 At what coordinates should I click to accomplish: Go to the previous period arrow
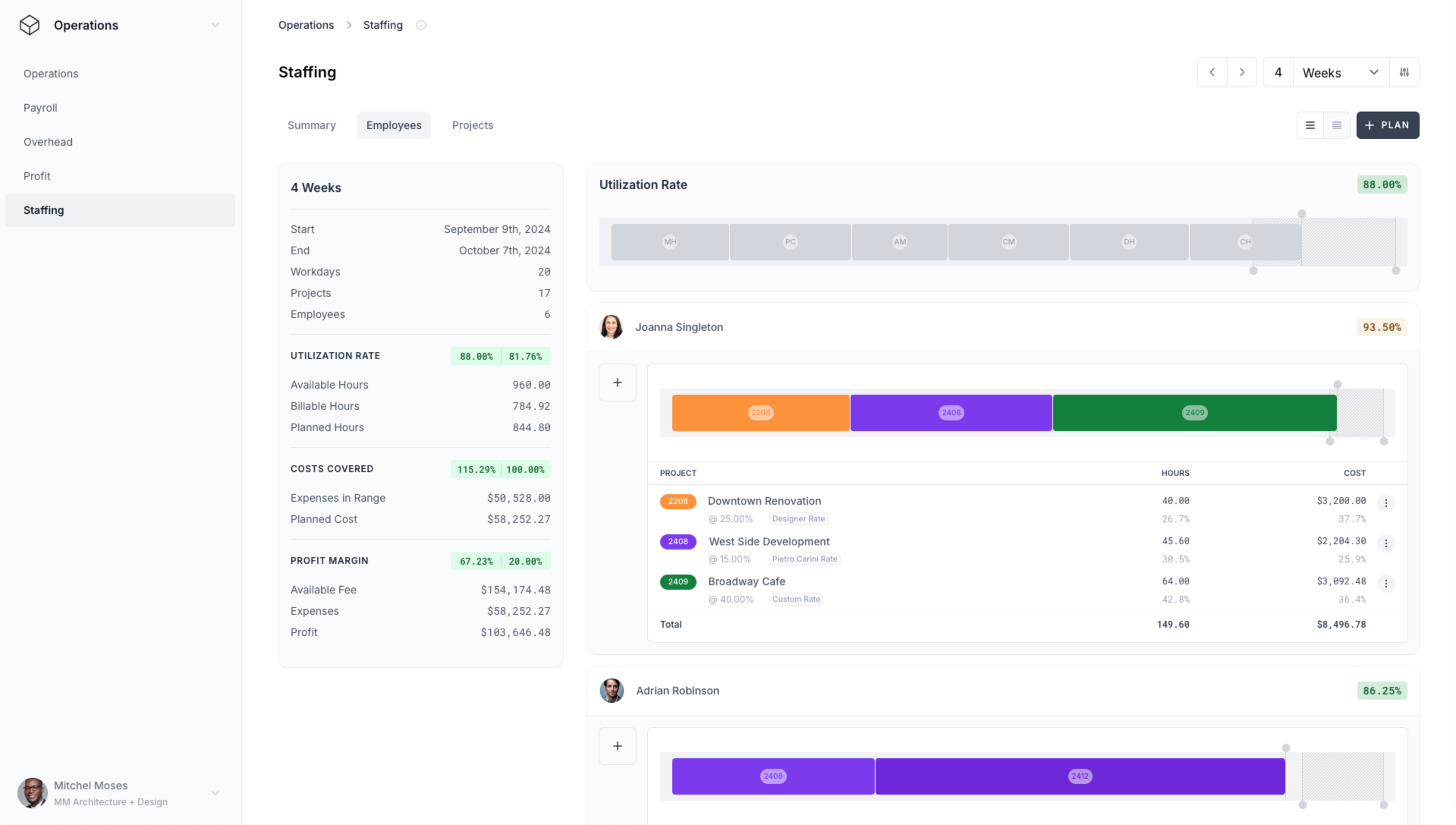(1212, 72)
